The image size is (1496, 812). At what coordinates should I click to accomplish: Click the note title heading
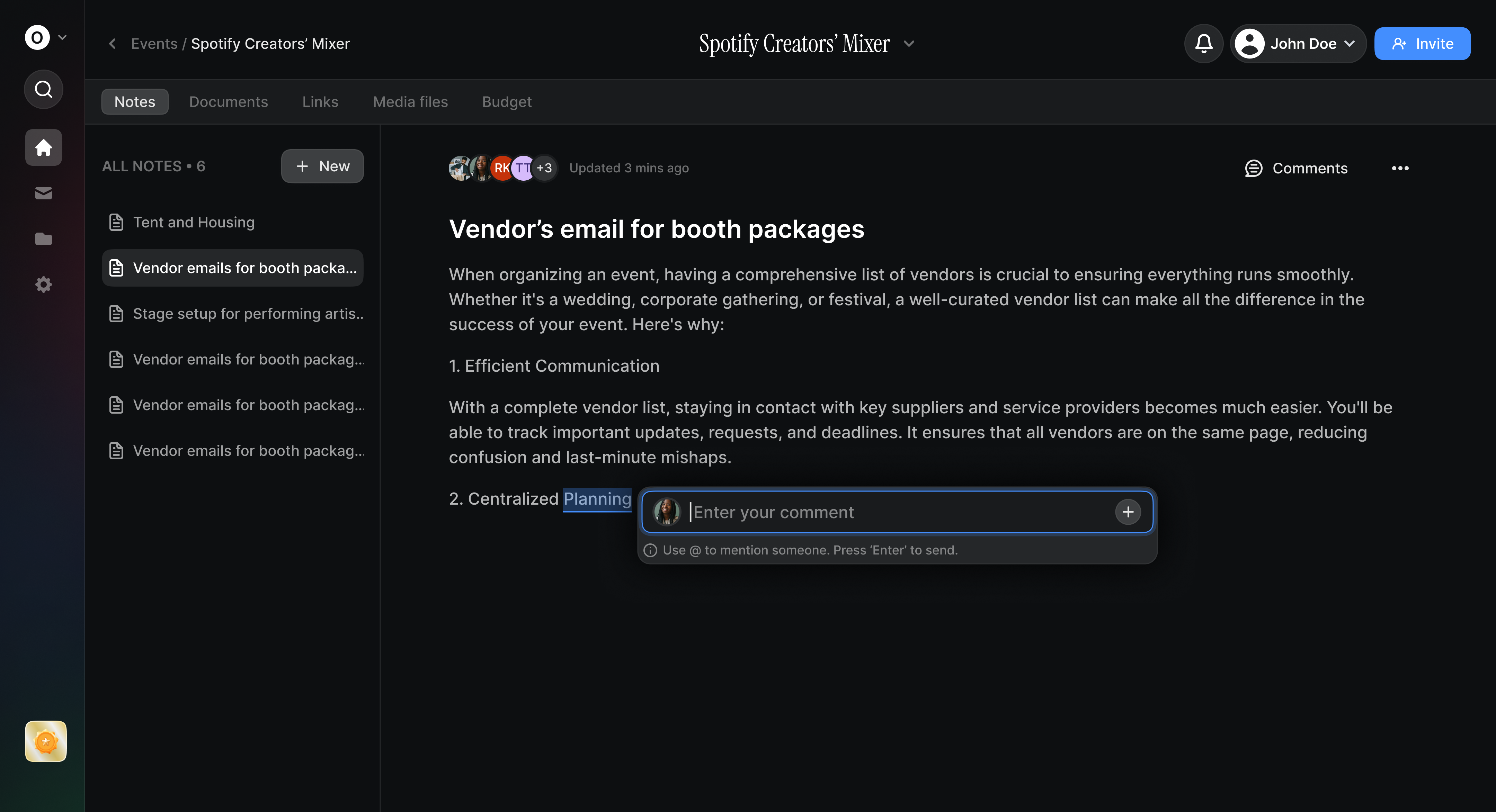click(656, 229)
